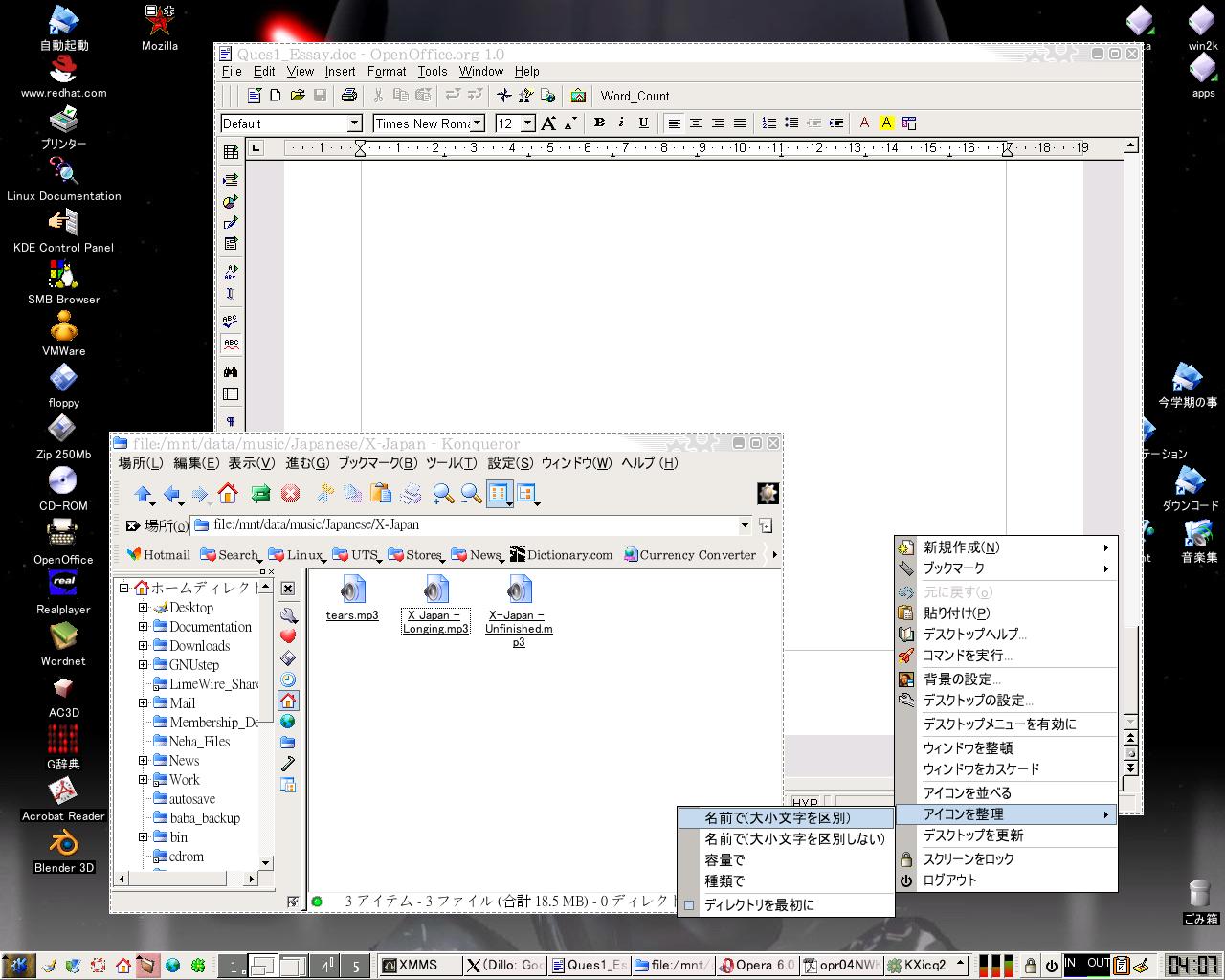
Task: Select the tree view mode in Konqueror
Action: [x=527, y=494]
